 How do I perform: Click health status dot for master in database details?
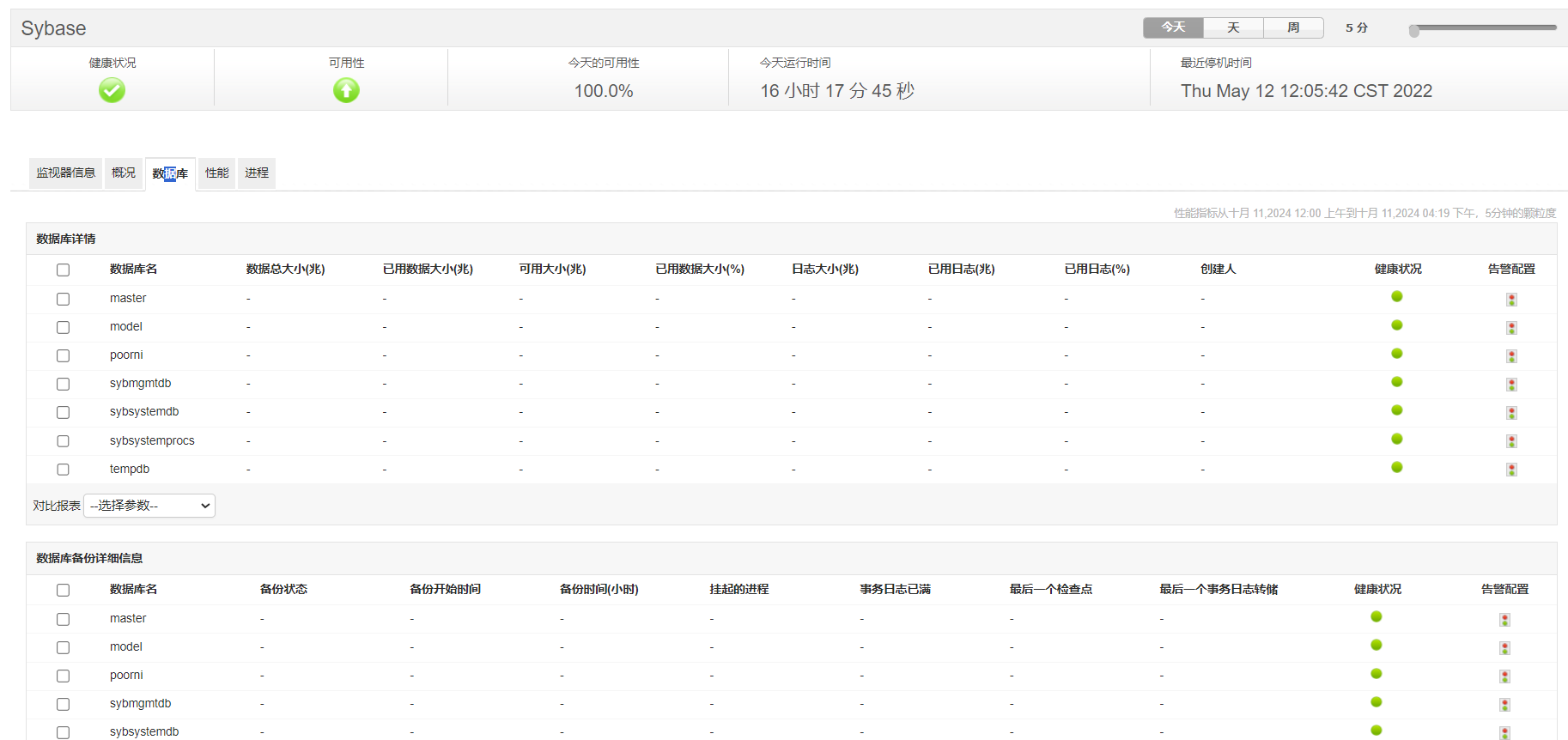1397,296
